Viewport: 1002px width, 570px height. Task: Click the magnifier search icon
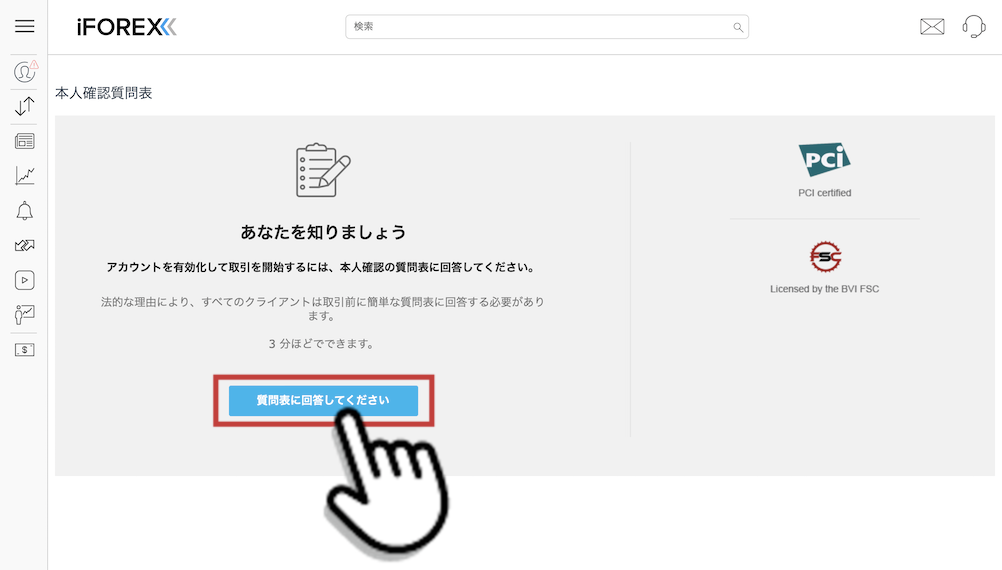[737, 27]
